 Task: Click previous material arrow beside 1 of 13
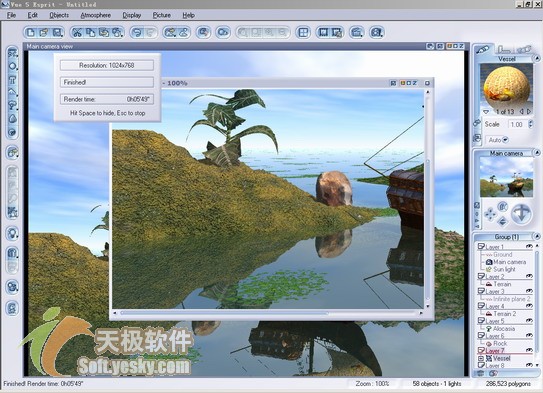522,112
